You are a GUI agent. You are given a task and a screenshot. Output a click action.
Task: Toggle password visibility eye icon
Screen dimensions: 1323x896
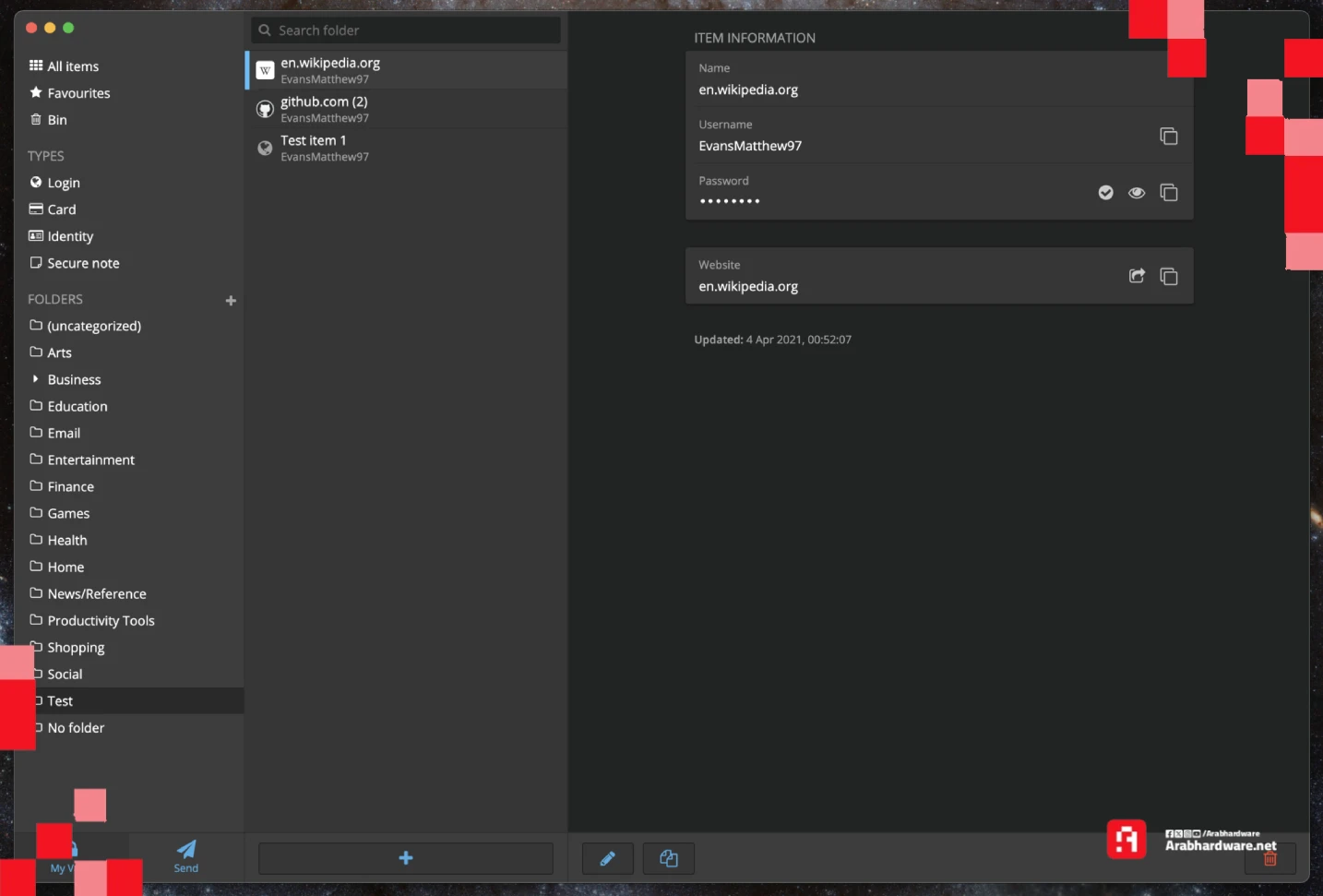point(1137,193)
